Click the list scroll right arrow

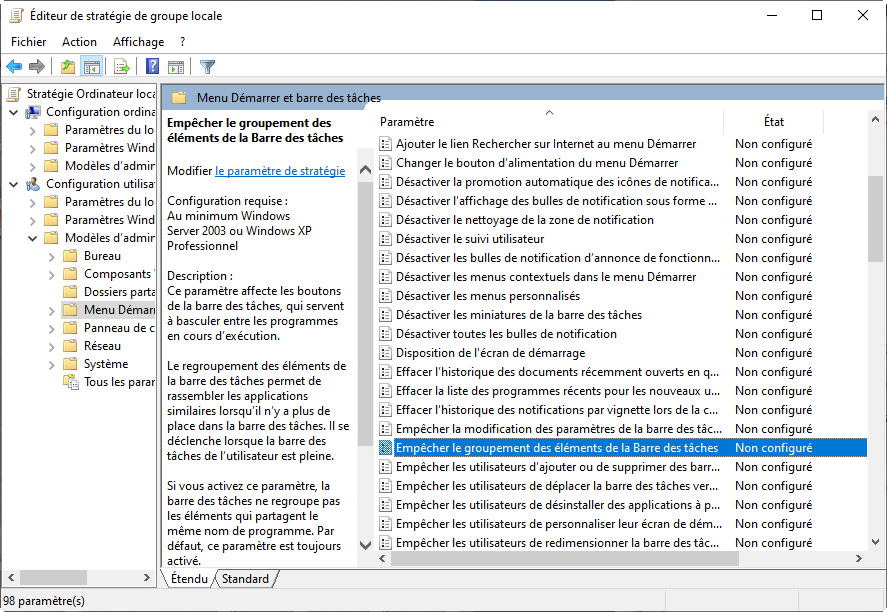click(x=859, y=559)
